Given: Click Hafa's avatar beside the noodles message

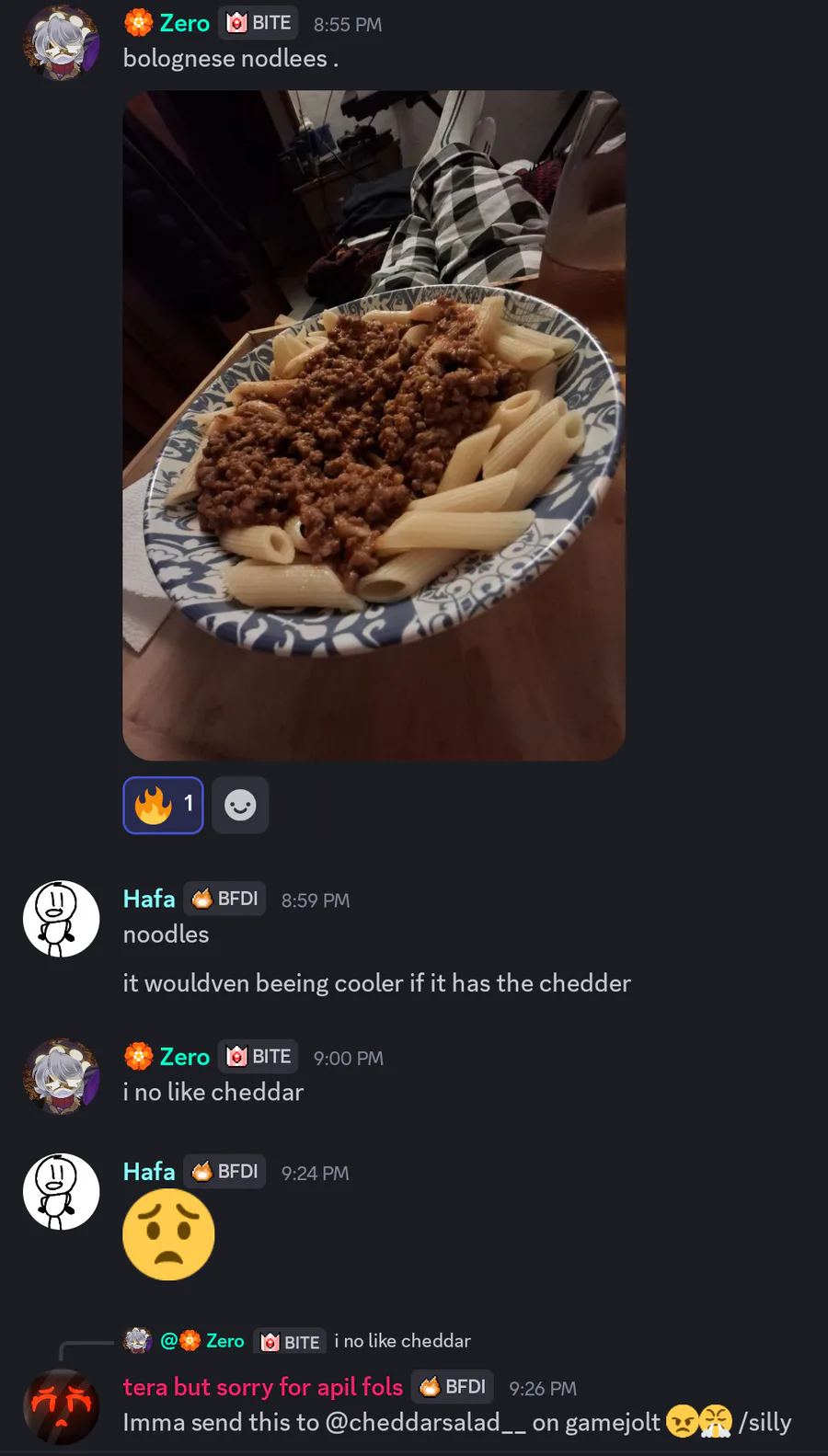Looking at the screenshot, I should coord(61,919).
